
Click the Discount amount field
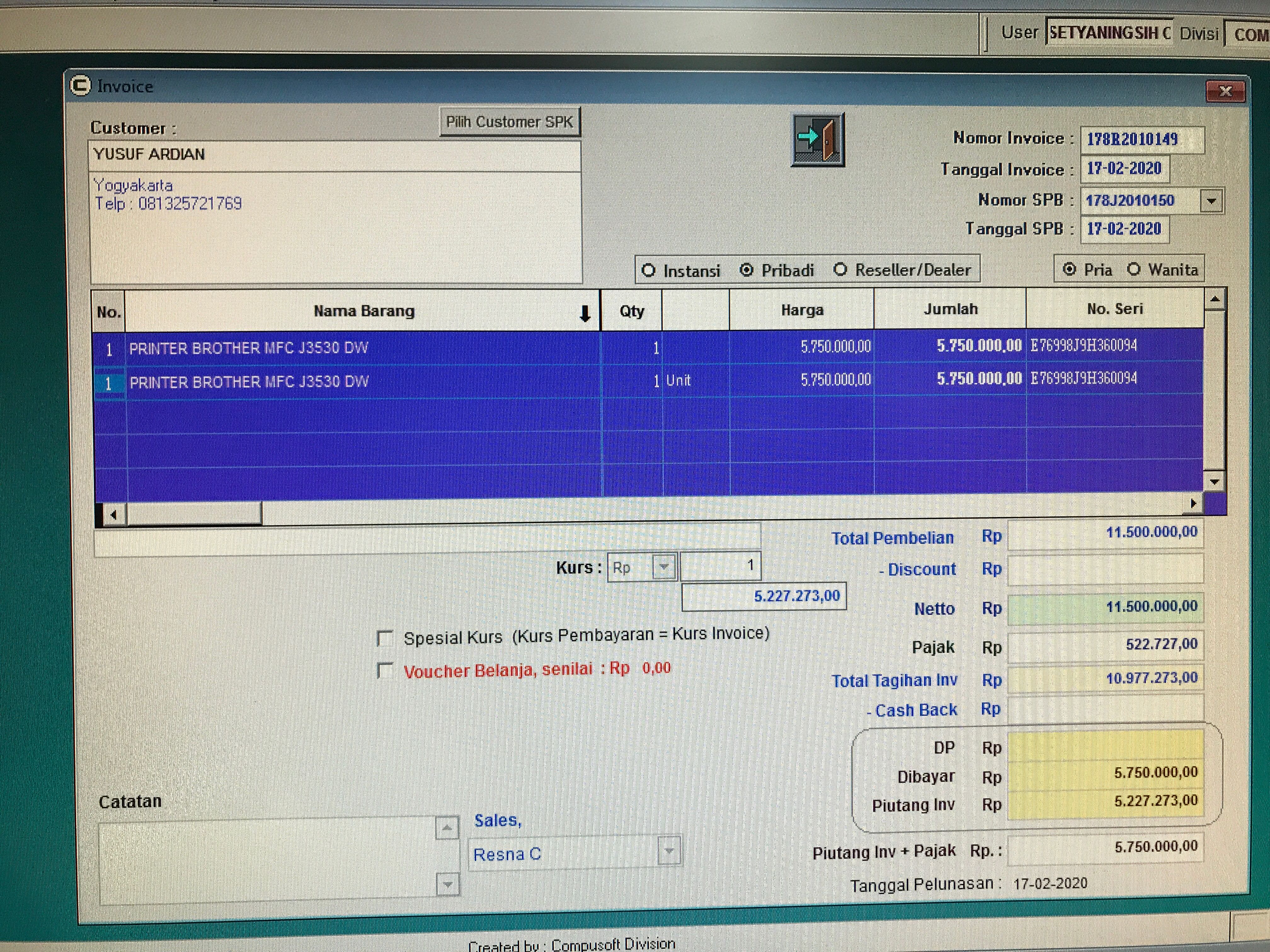pyautogui.click(x=1105, y=569)
